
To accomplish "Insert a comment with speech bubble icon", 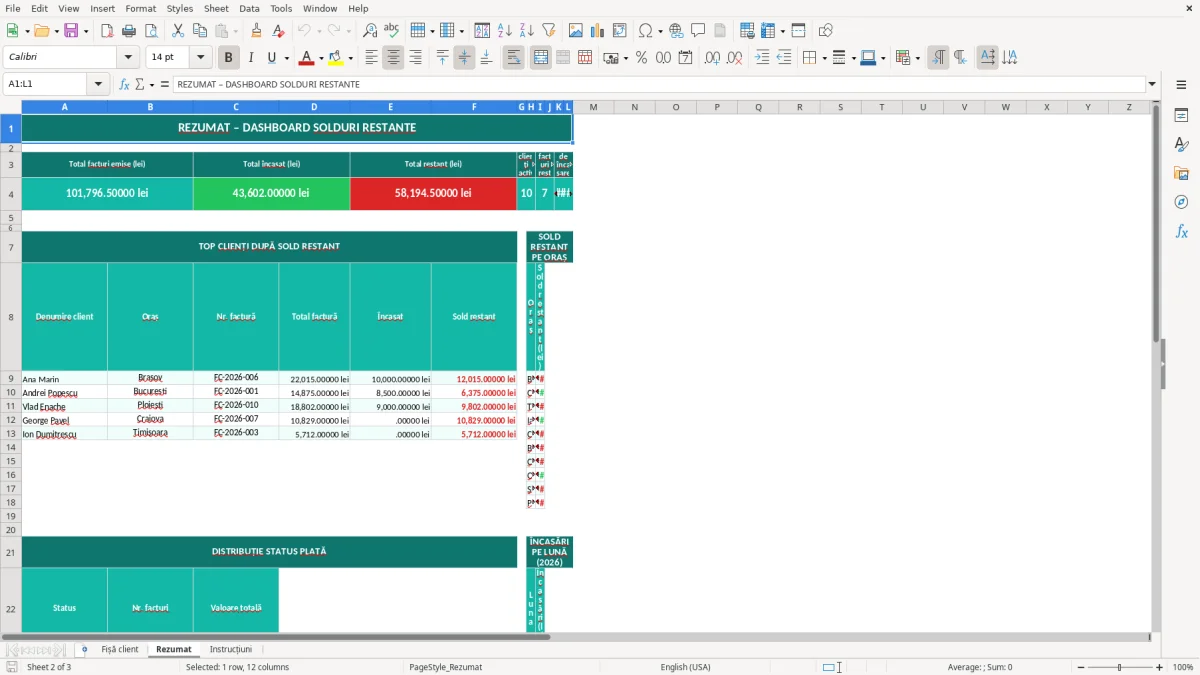I will pos(698,31).
